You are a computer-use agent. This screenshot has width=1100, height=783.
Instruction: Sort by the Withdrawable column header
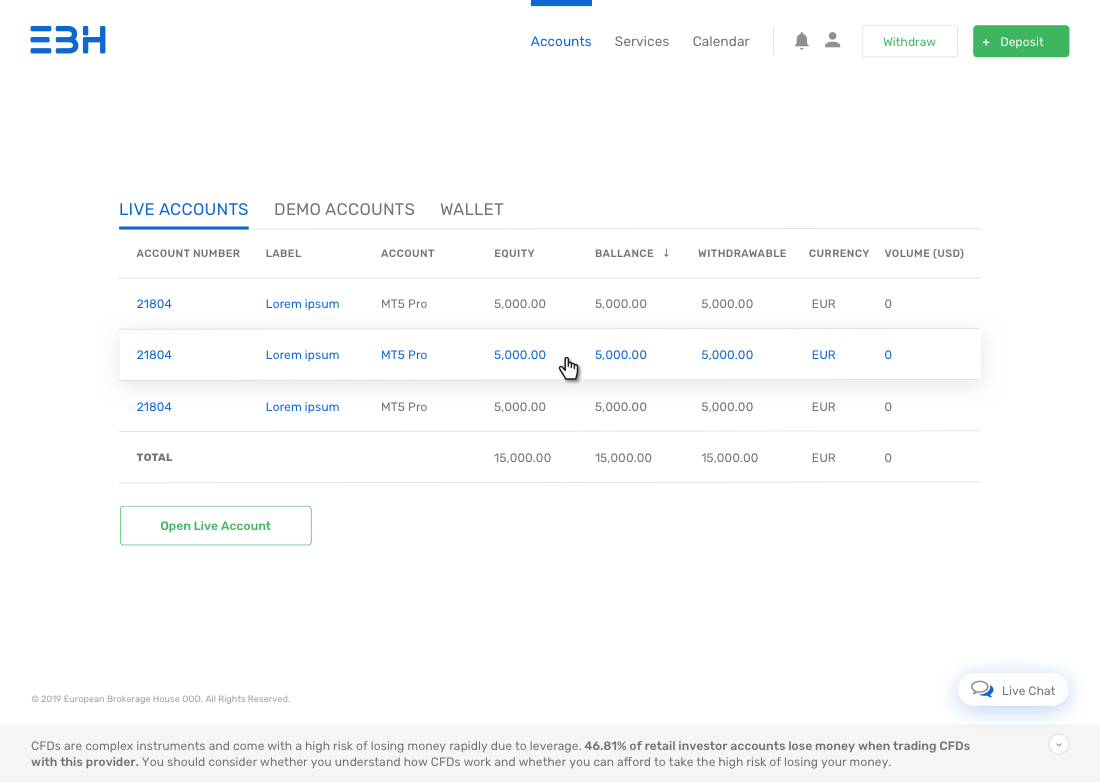click(x=742, y=253)
